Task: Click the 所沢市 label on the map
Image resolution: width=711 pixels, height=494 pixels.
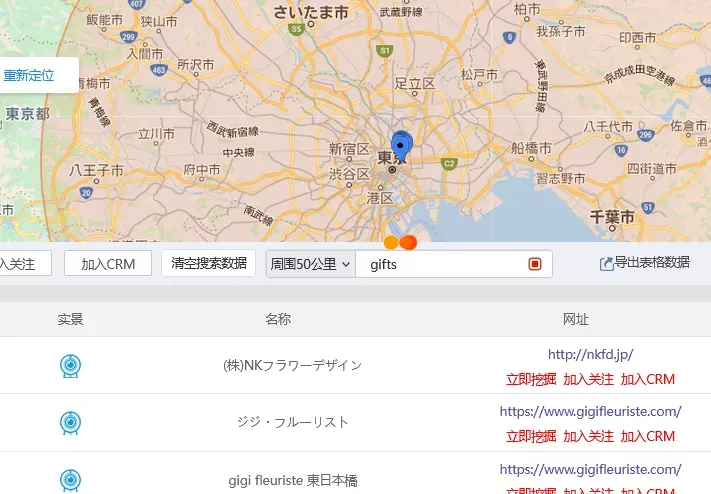Action: 195,64
